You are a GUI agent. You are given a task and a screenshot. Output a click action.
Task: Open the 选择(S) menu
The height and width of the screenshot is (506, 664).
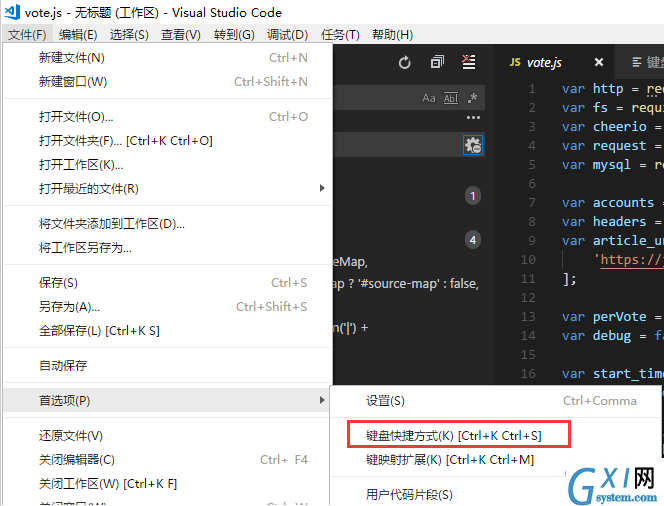129,35
